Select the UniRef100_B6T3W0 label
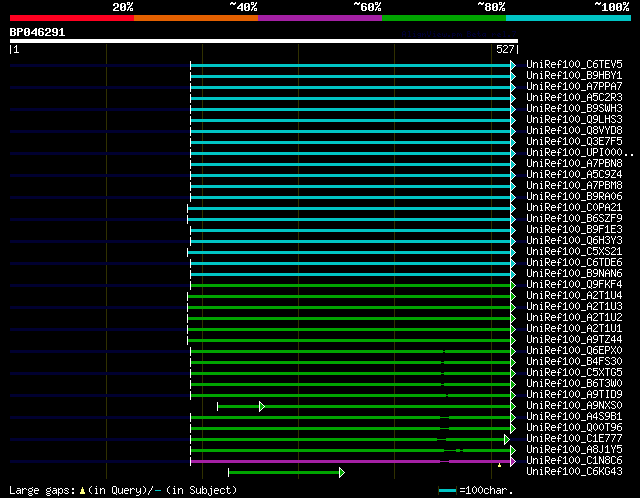 click(x=574, y=384)
